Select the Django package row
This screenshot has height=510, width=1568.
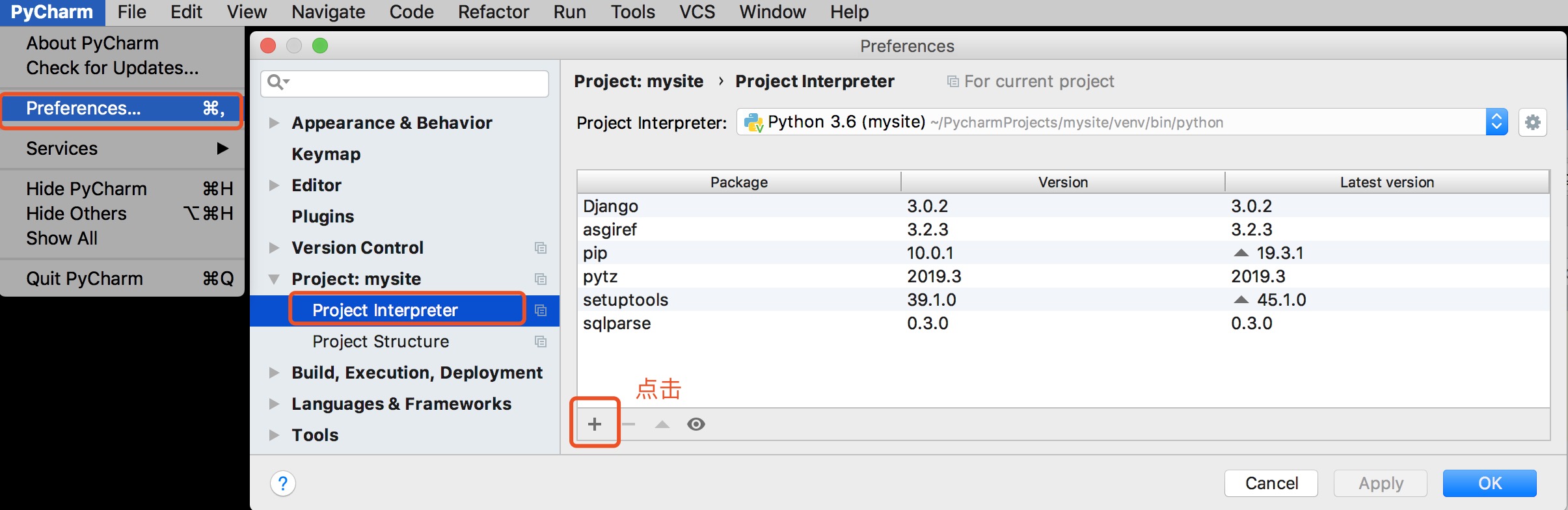pos(1063,206)
